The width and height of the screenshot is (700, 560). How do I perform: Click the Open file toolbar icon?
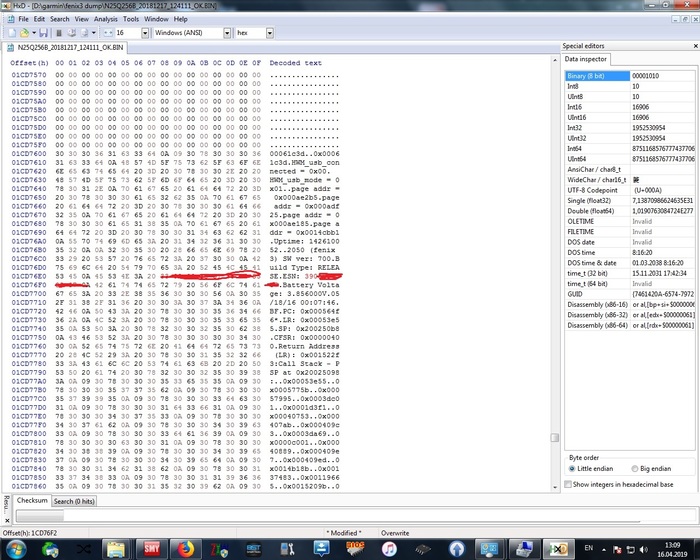(24, 33)
